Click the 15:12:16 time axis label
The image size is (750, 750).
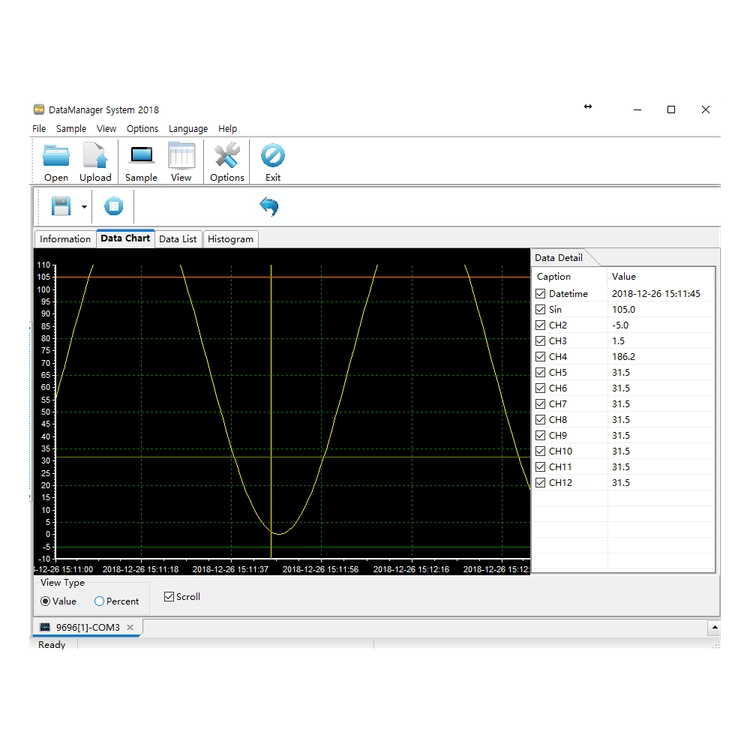click(x=411, y=569)
